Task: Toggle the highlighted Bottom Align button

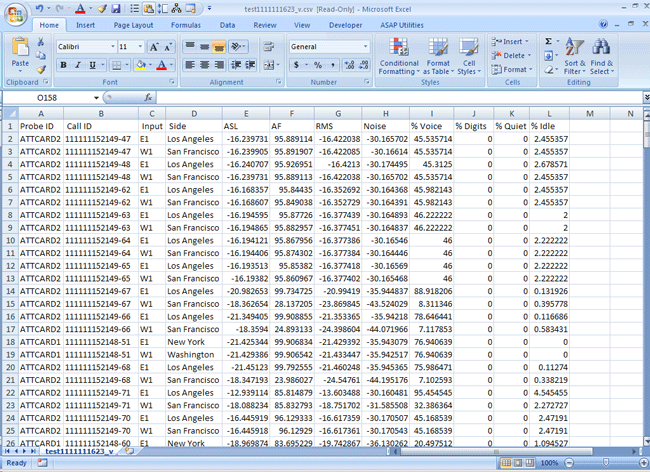Action: 219,46
